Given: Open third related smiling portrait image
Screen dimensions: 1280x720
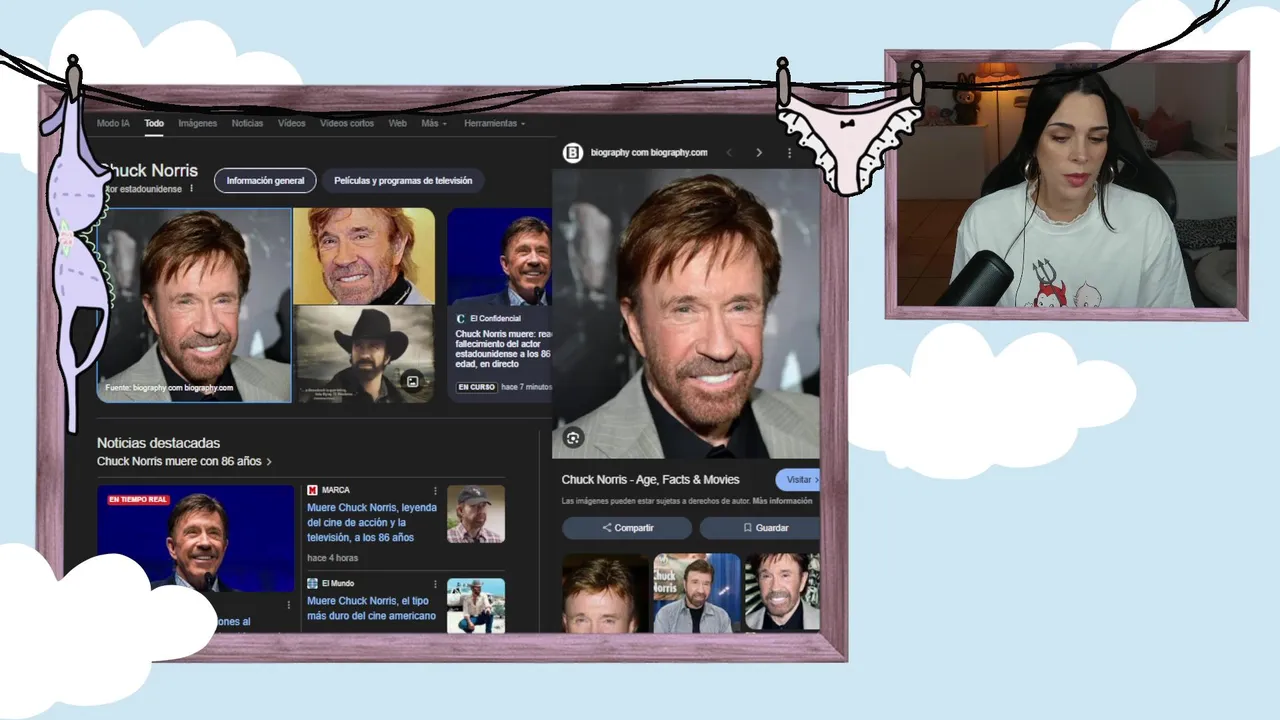Looking at the screenshot, I should (x=782, y=593).
